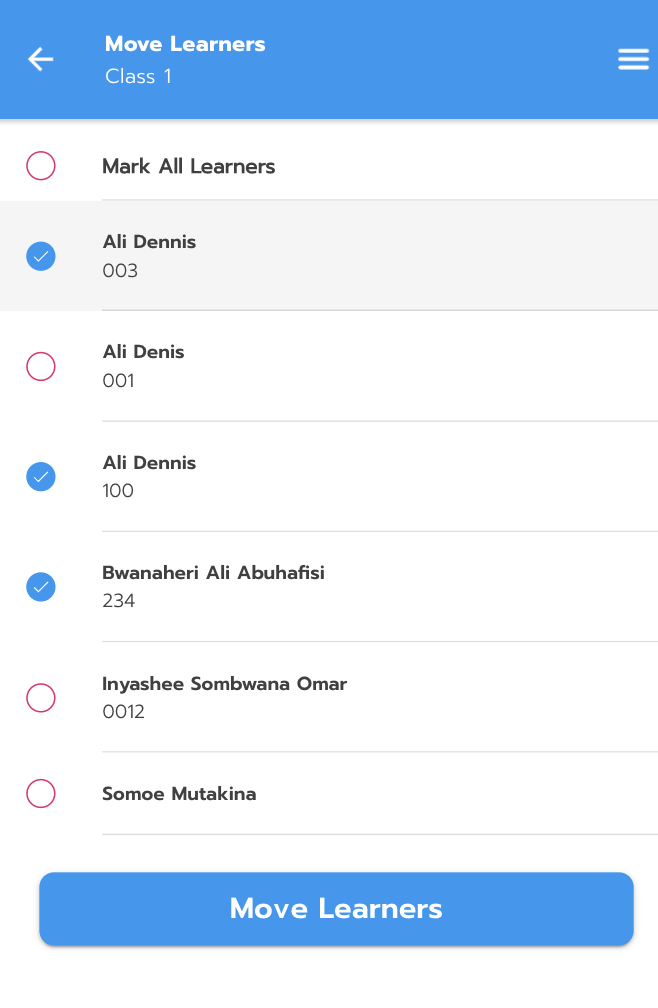
Task: Tap the Class 1 subtitle
Action: coord(138,76)
